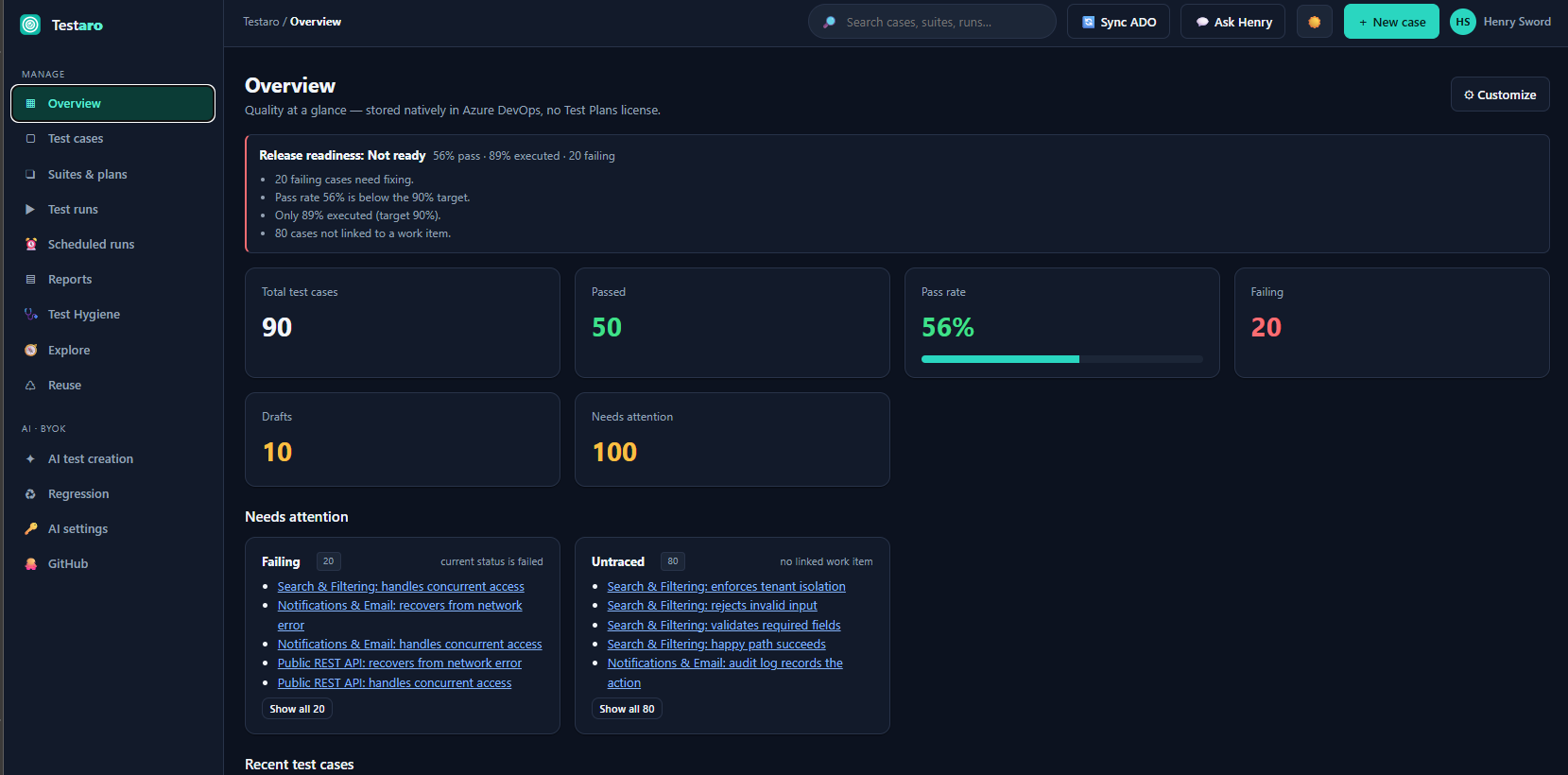Open Notifications & Email: handles concurrent access
Screen dimensions: 1568x775
(x=409, y=645)
